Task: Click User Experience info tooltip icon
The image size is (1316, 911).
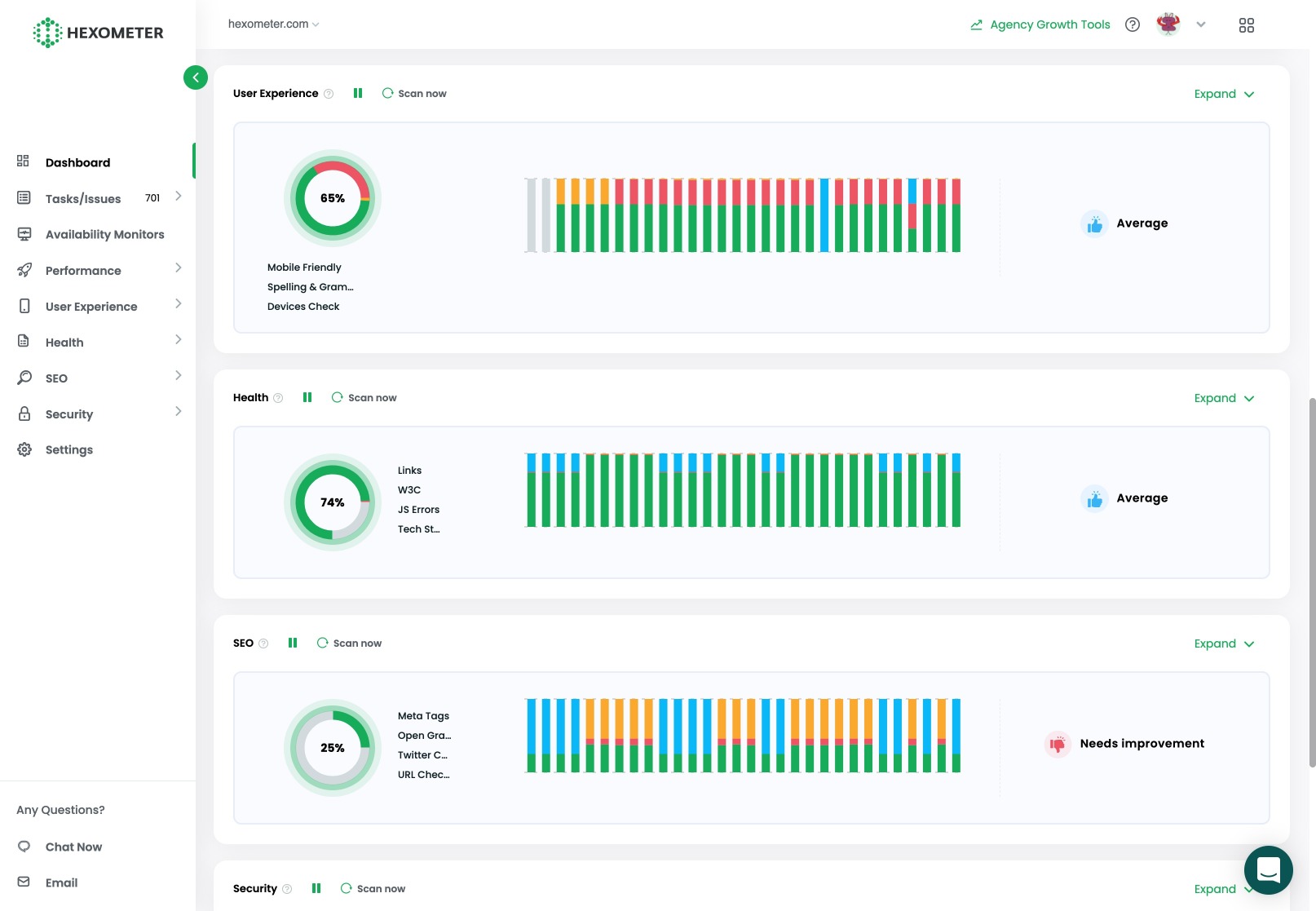Action: click(329, 94)
